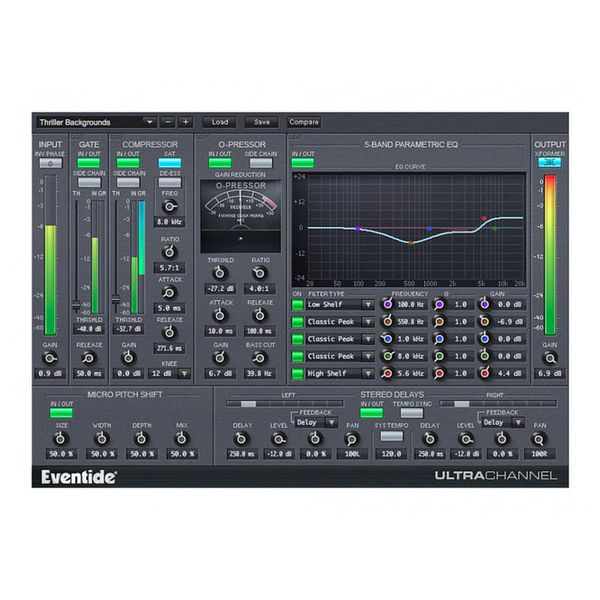This screenshot has height=600, width=600.
Task: Click the Gate Release knob
Action: (88, 358)
